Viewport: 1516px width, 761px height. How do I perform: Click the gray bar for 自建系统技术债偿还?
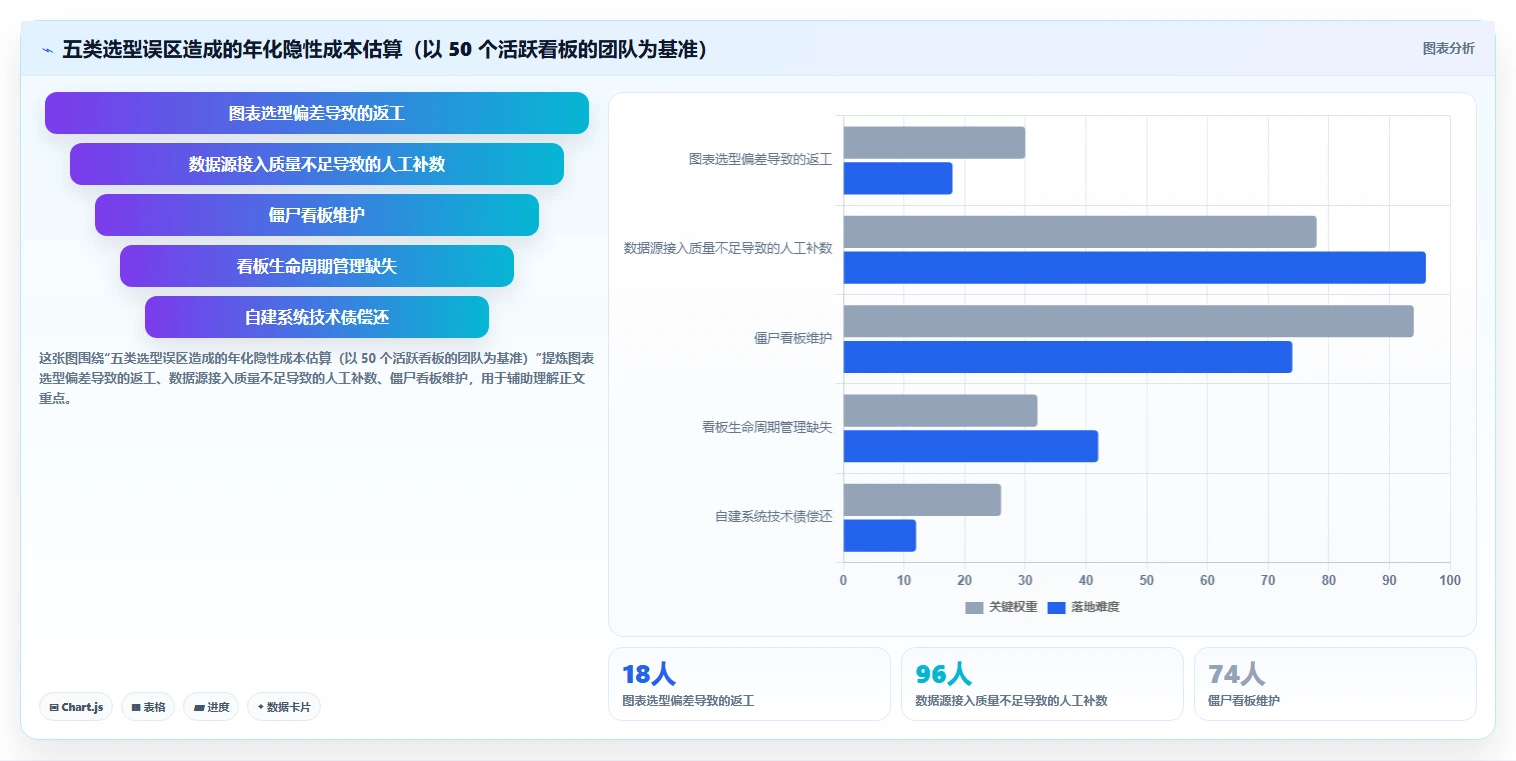pos(922,500)
